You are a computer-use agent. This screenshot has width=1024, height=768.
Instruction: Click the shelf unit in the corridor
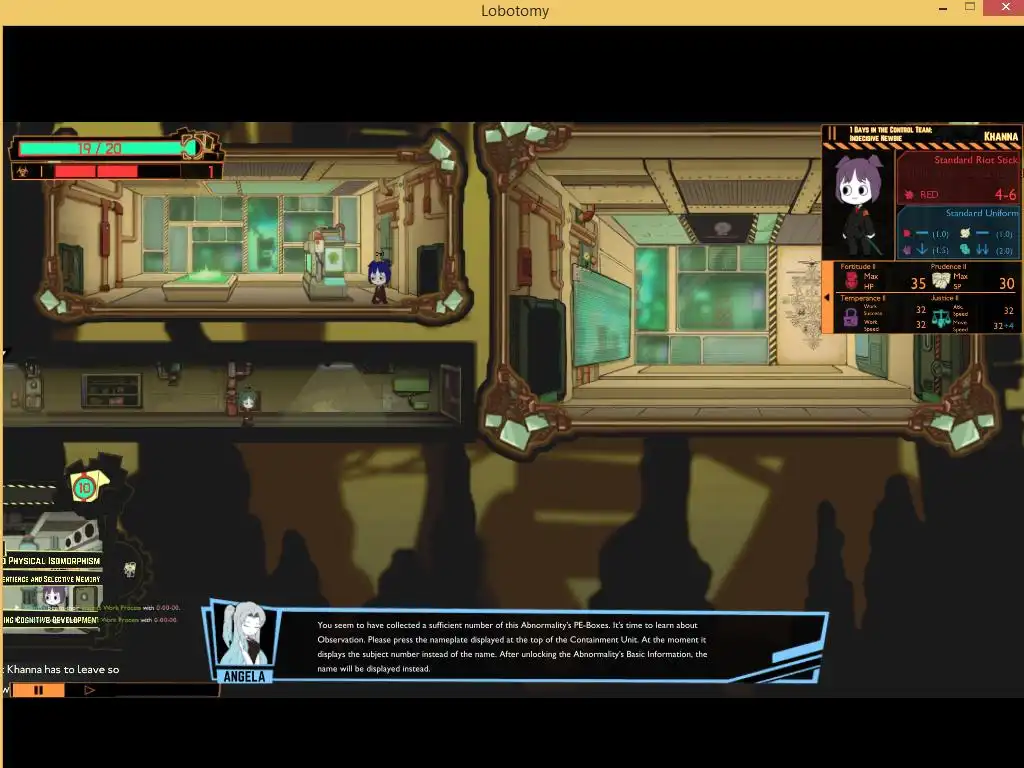pyautogui.click(x=112, y=390)
